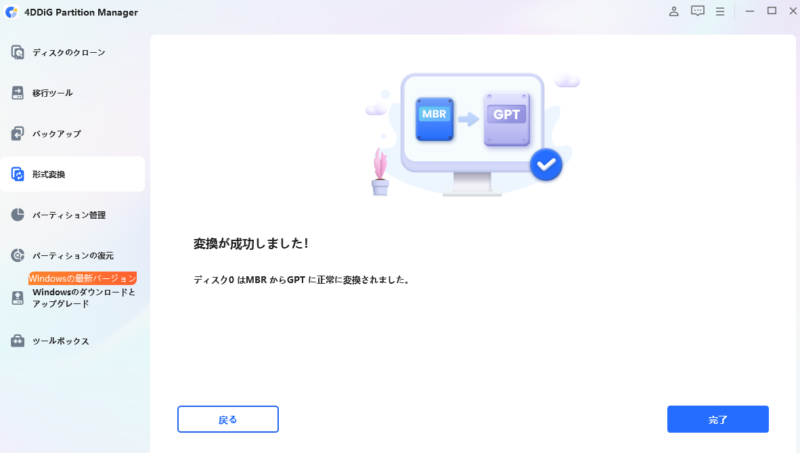The width and height of the screenshot is (800, 453).
Task: Switch to パーティション管理 section
Action: (72, 215)
